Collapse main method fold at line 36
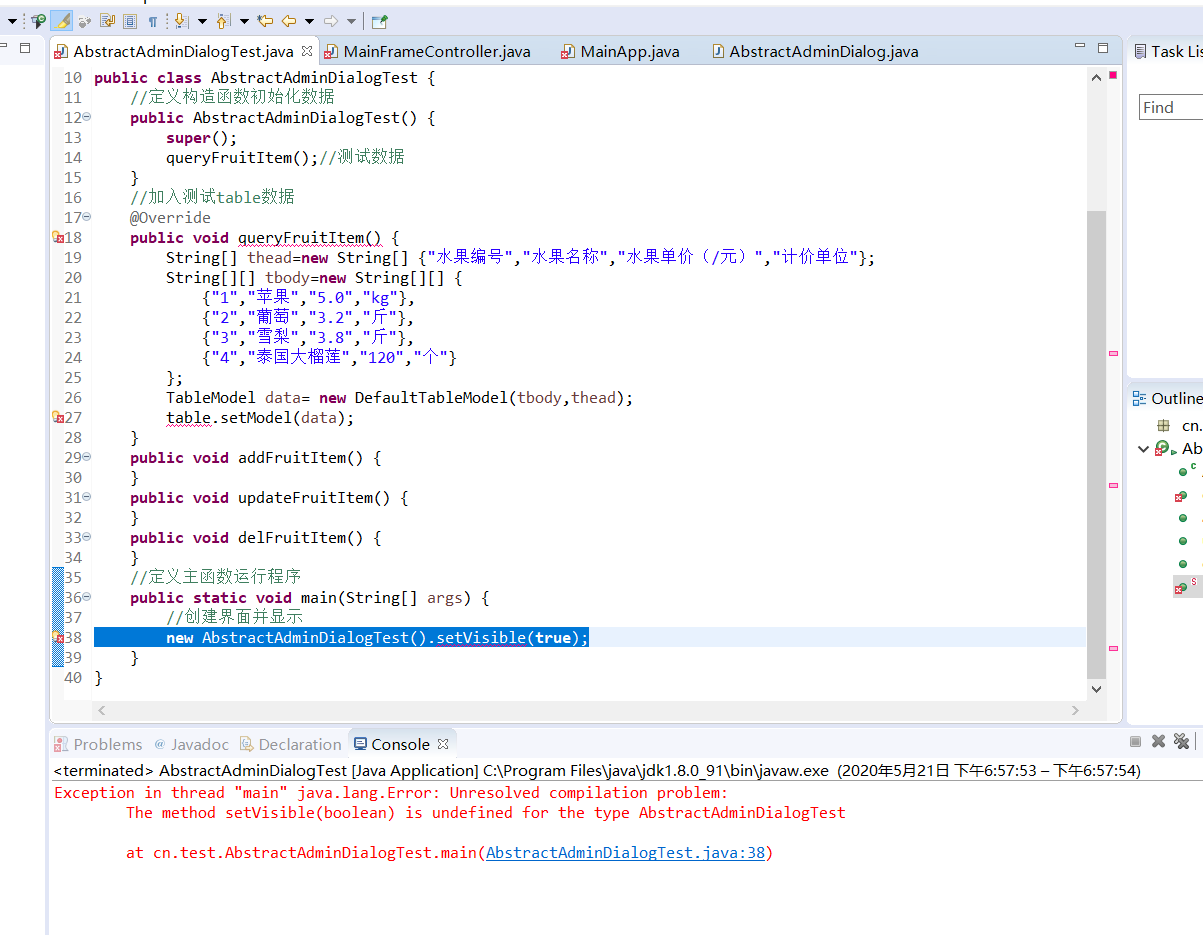The width and height of the screenshot is (1203, 935). pos(86,597)
